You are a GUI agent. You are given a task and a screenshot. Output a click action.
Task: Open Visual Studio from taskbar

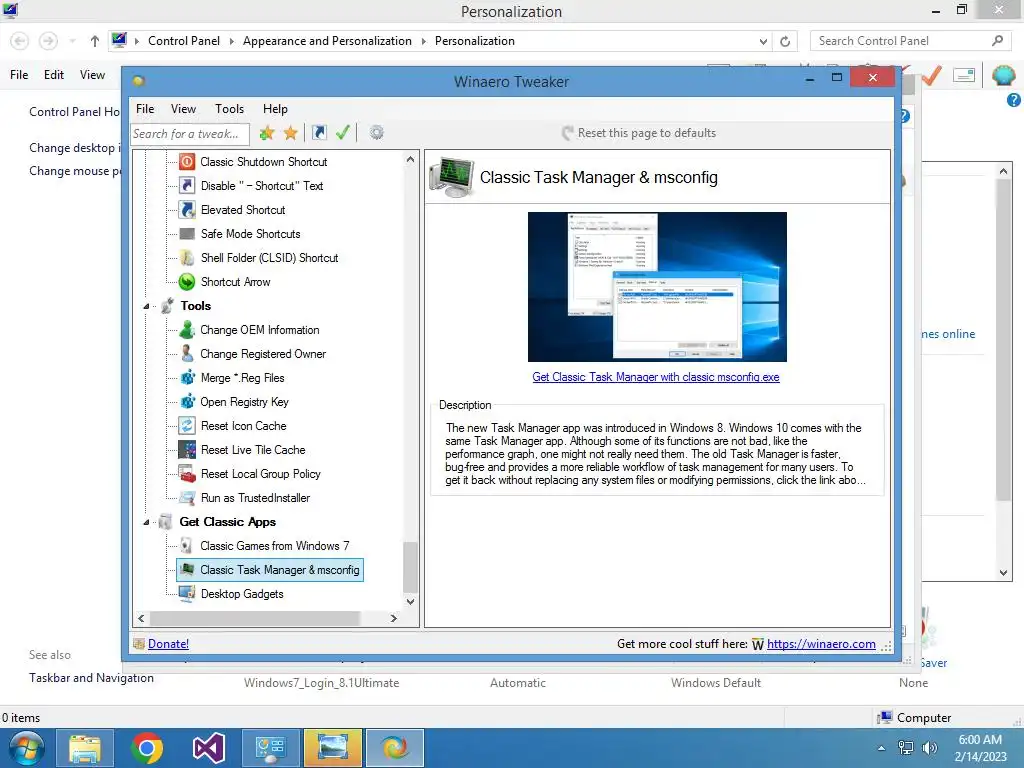click(x=209, y=748)
